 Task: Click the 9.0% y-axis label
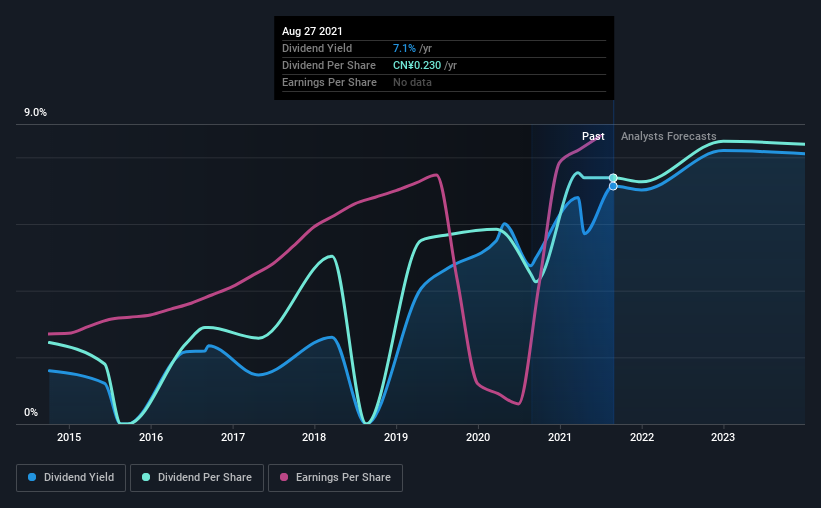coord(35,113)
